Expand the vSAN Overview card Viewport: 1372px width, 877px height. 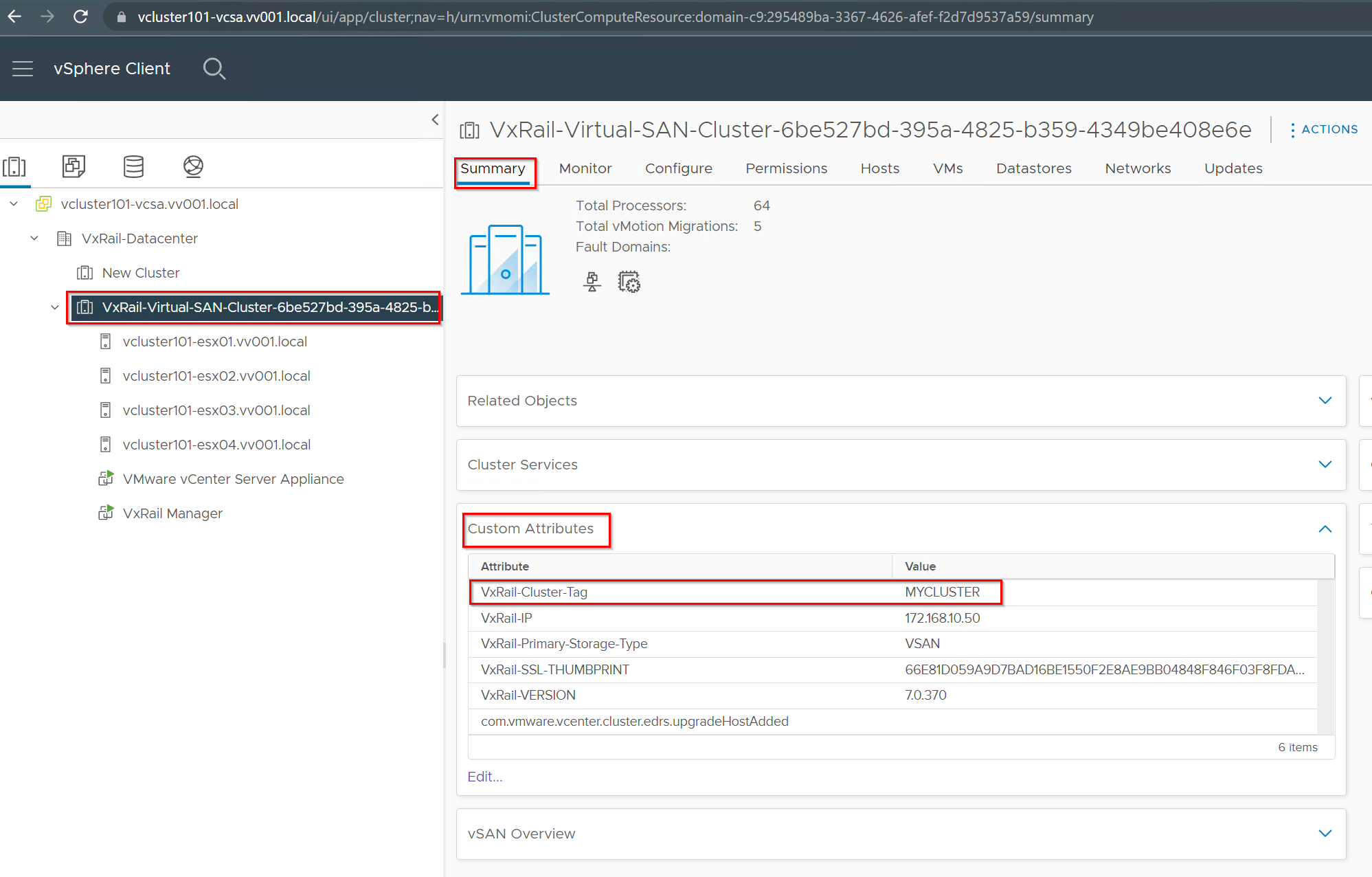point(1325,834)
